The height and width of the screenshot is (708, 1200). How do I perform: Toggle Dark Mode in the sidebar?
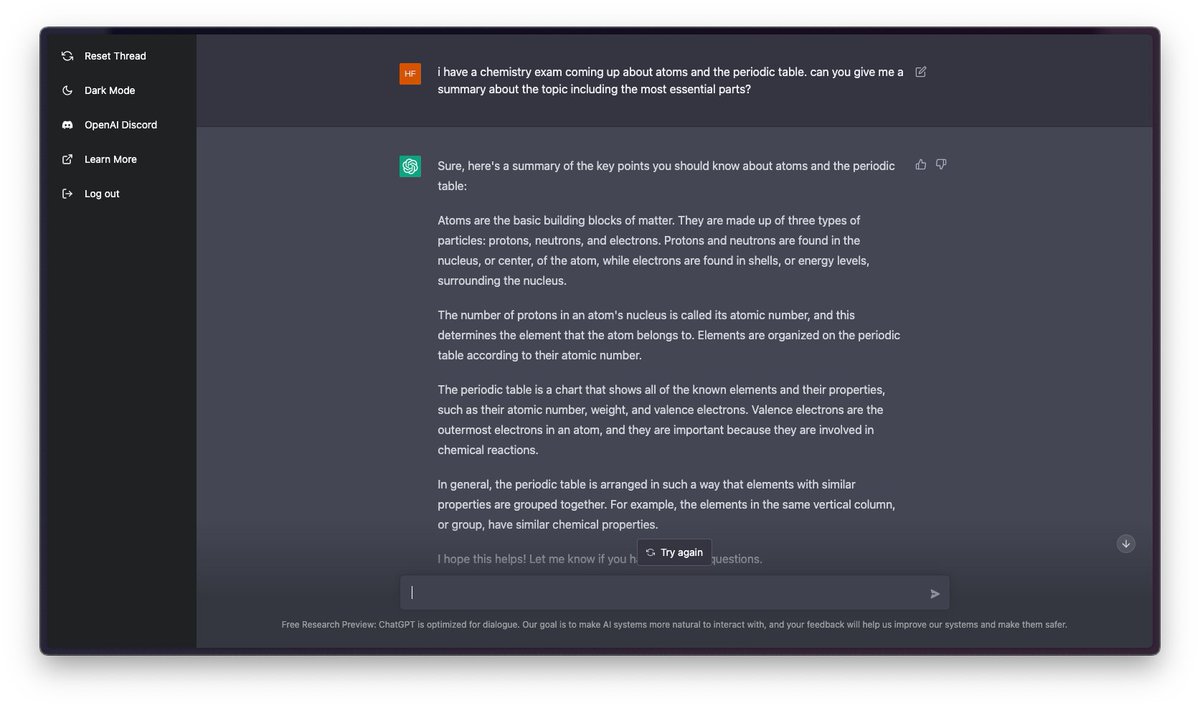click(x=109, y=91)
